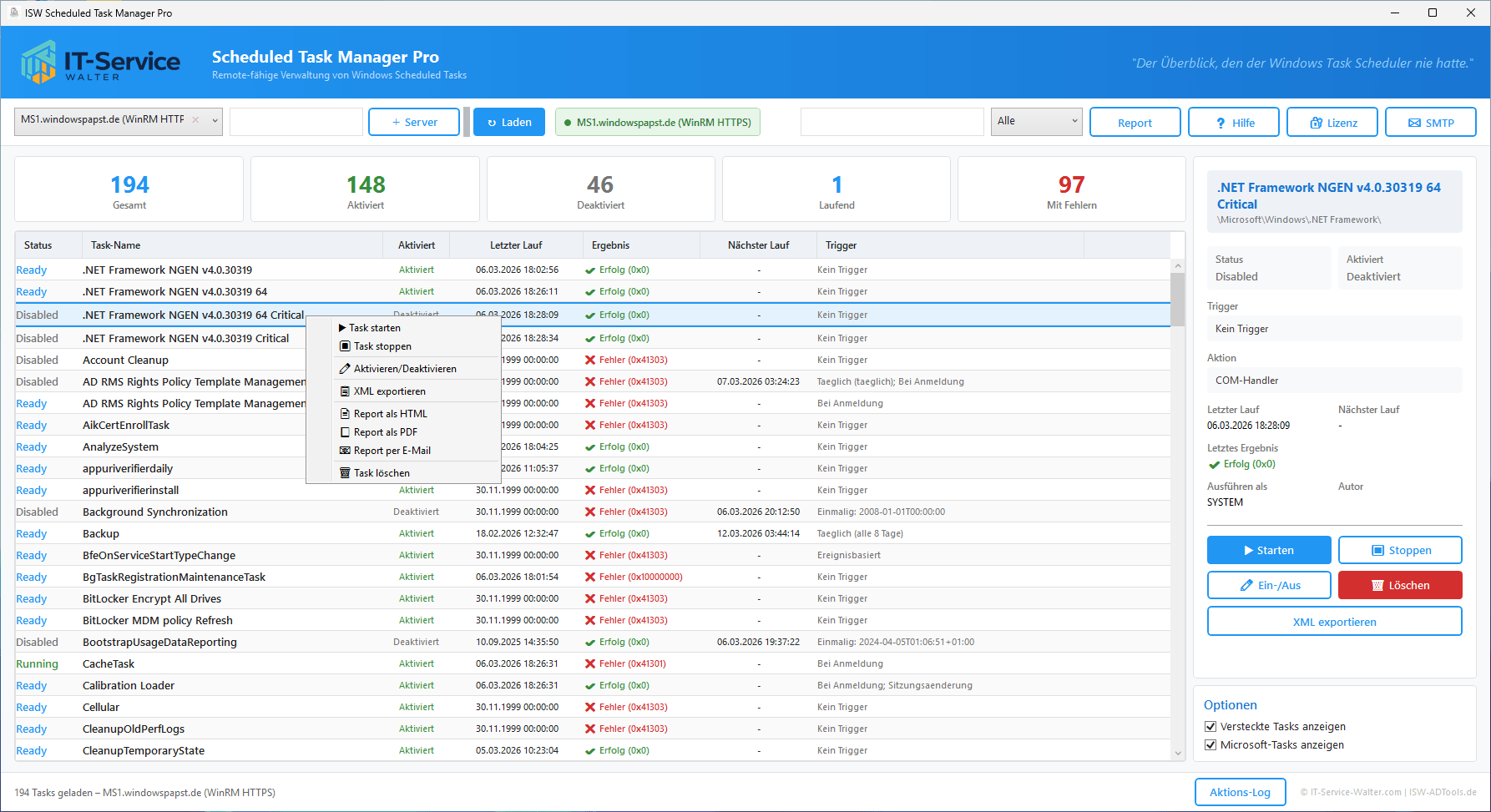Click the red Löschen button

(1399, 585)
